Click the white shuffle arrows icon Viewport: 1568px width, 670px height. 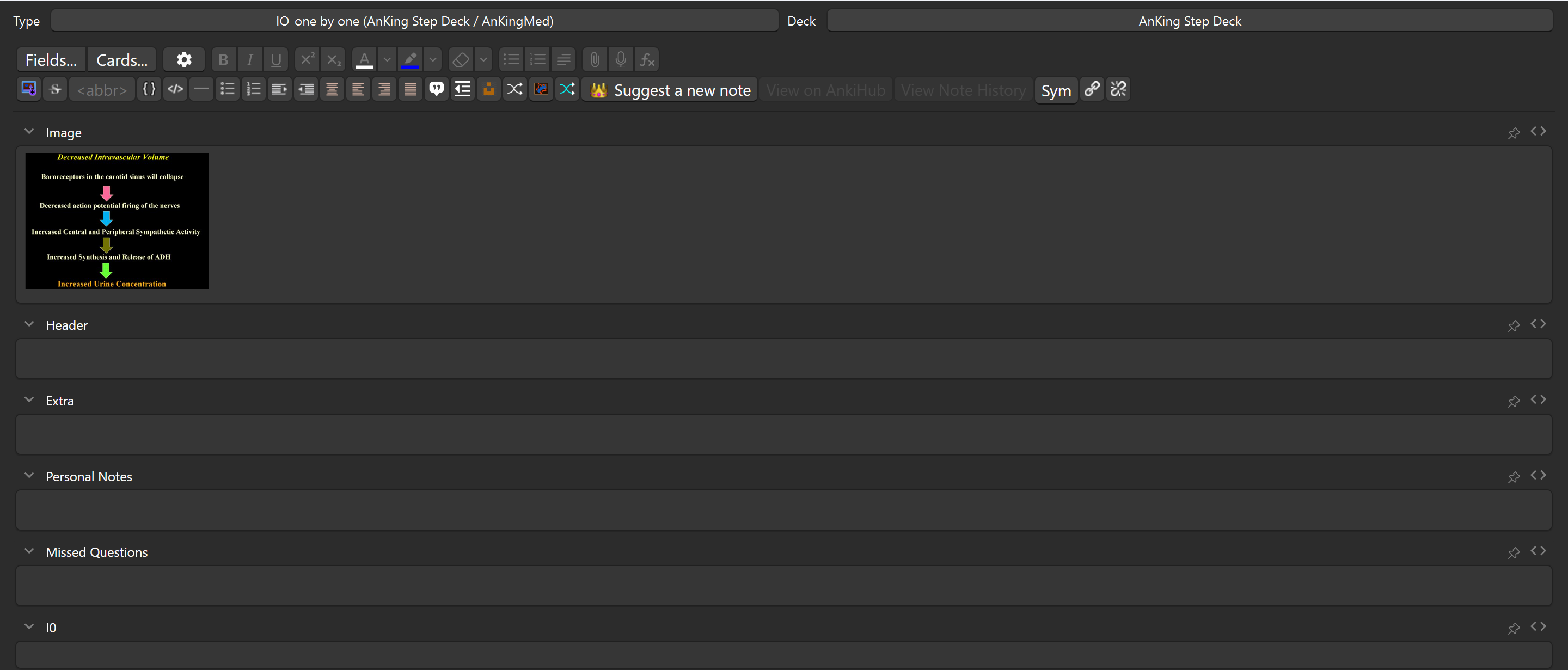point(515,89)
